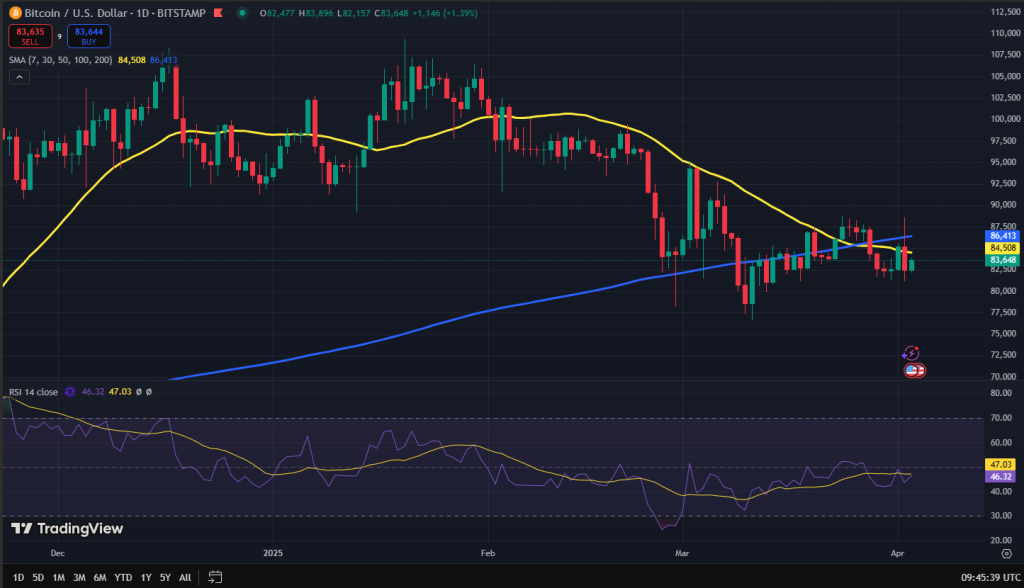Viewport: 1024px width, 588px height.
Task: Select the All time range
Action: pos(185,578)
